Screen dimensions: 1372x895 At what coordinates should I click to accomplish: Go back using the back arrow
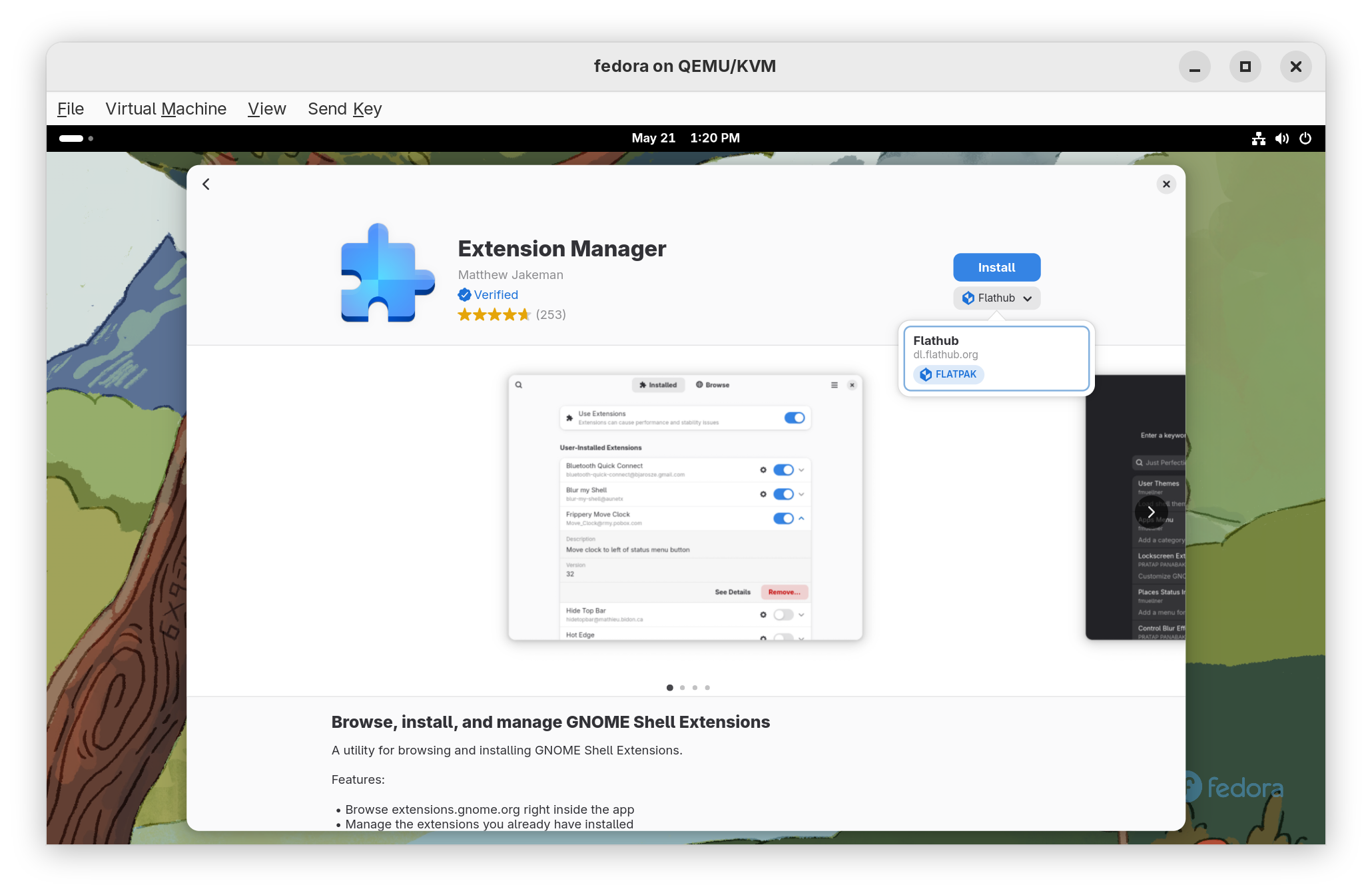(x=206, y=184)
